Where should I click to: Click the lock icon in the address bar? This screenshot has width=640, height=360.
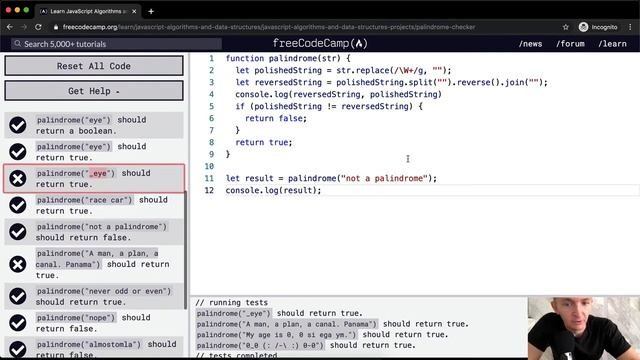click(56, 27)
